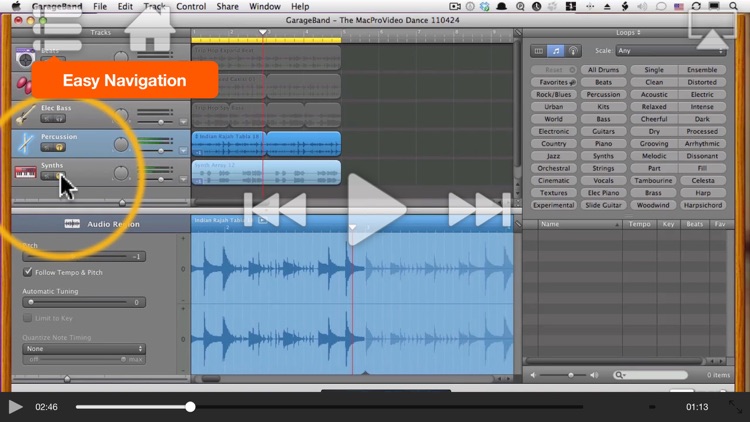This screenshot has height=422, width=750.
Task: Toggle Follow Tempo & Pitch checkbox
Action: point(28,272)
